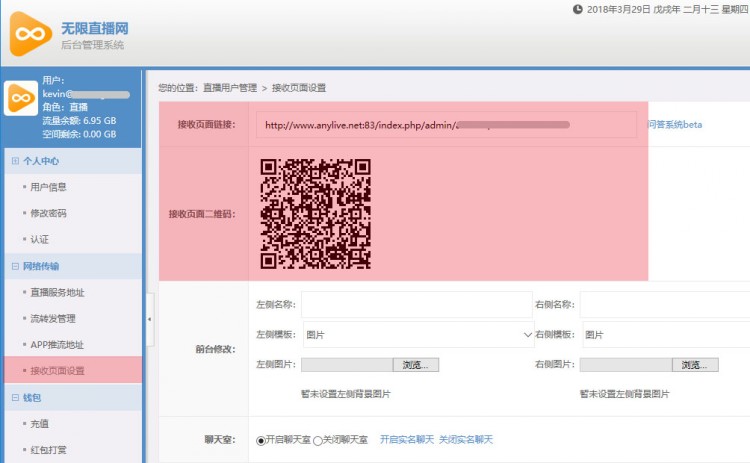Click 浏览 button for 右侧图片
Viewport: 750px width, 463px height.
(x=695, y=365)
